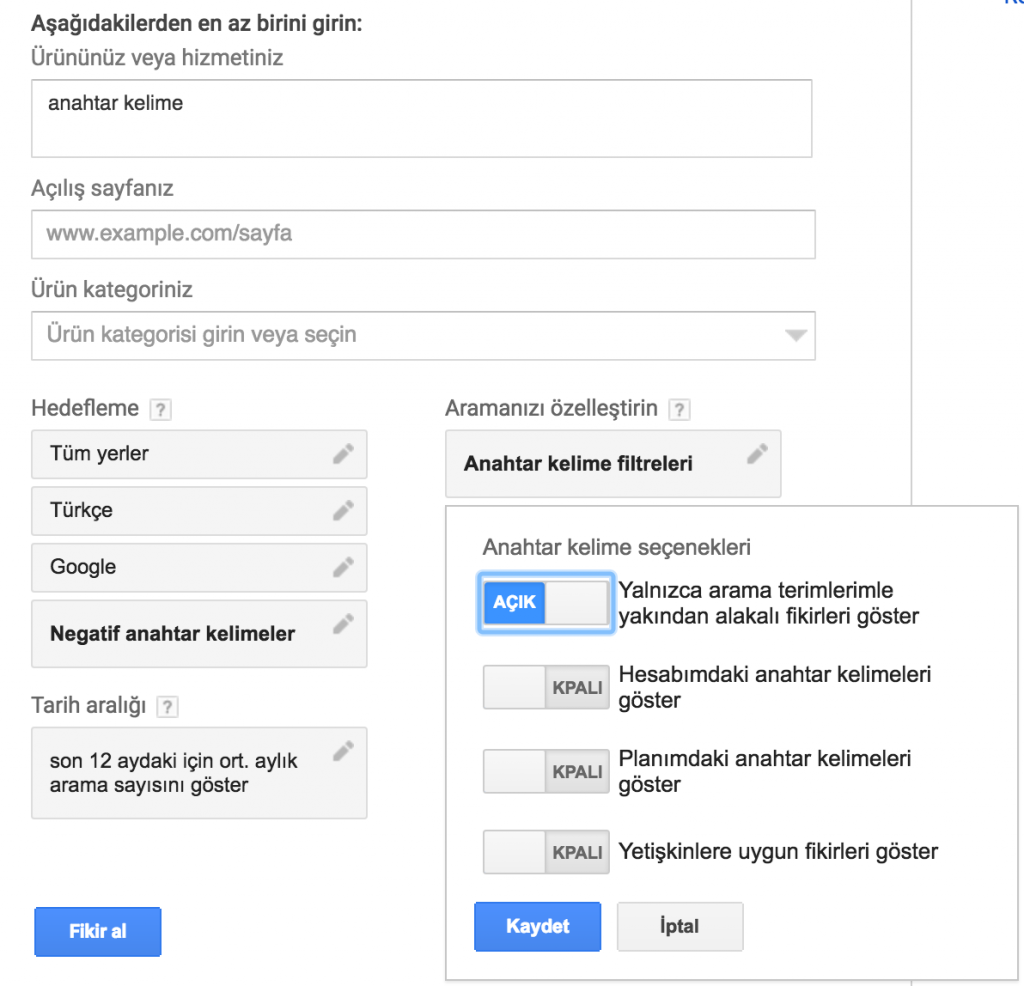Viewport: 1024px width, 986px height.
Task: Enable Planımdaki anahtar kelimeleri göster
Action: coord(545,771)
